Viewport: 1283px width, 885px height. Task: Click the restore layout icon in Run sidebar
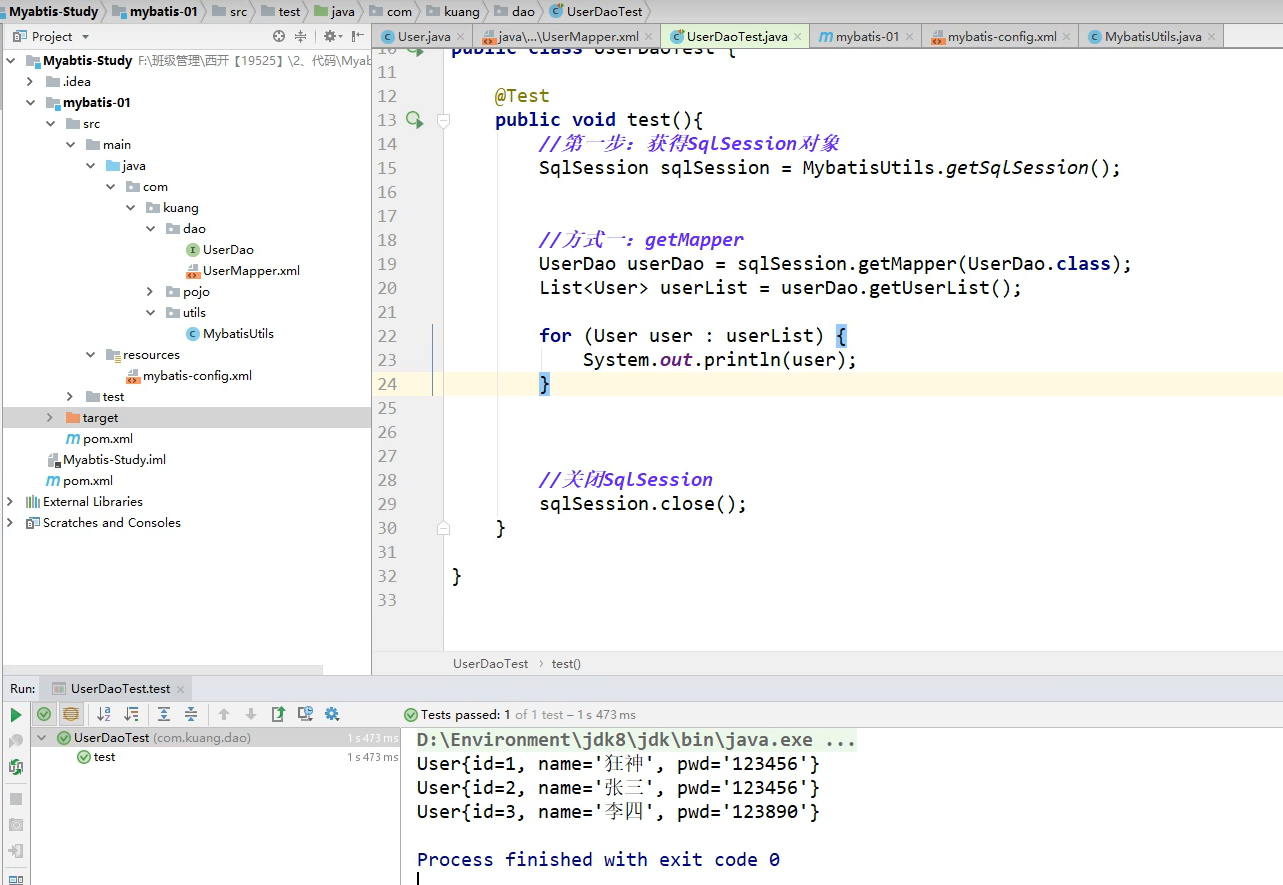(16, 878)
